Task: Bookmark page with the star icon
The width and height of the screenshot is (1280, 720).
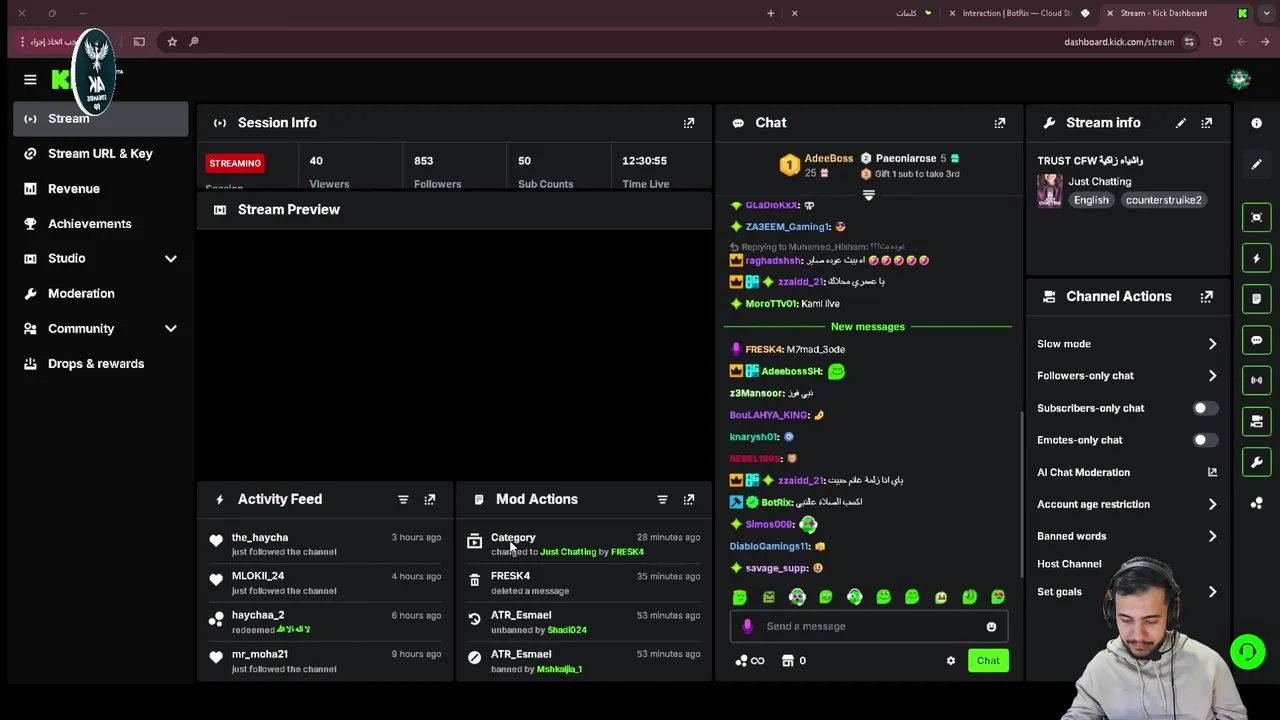Action: 172,42
